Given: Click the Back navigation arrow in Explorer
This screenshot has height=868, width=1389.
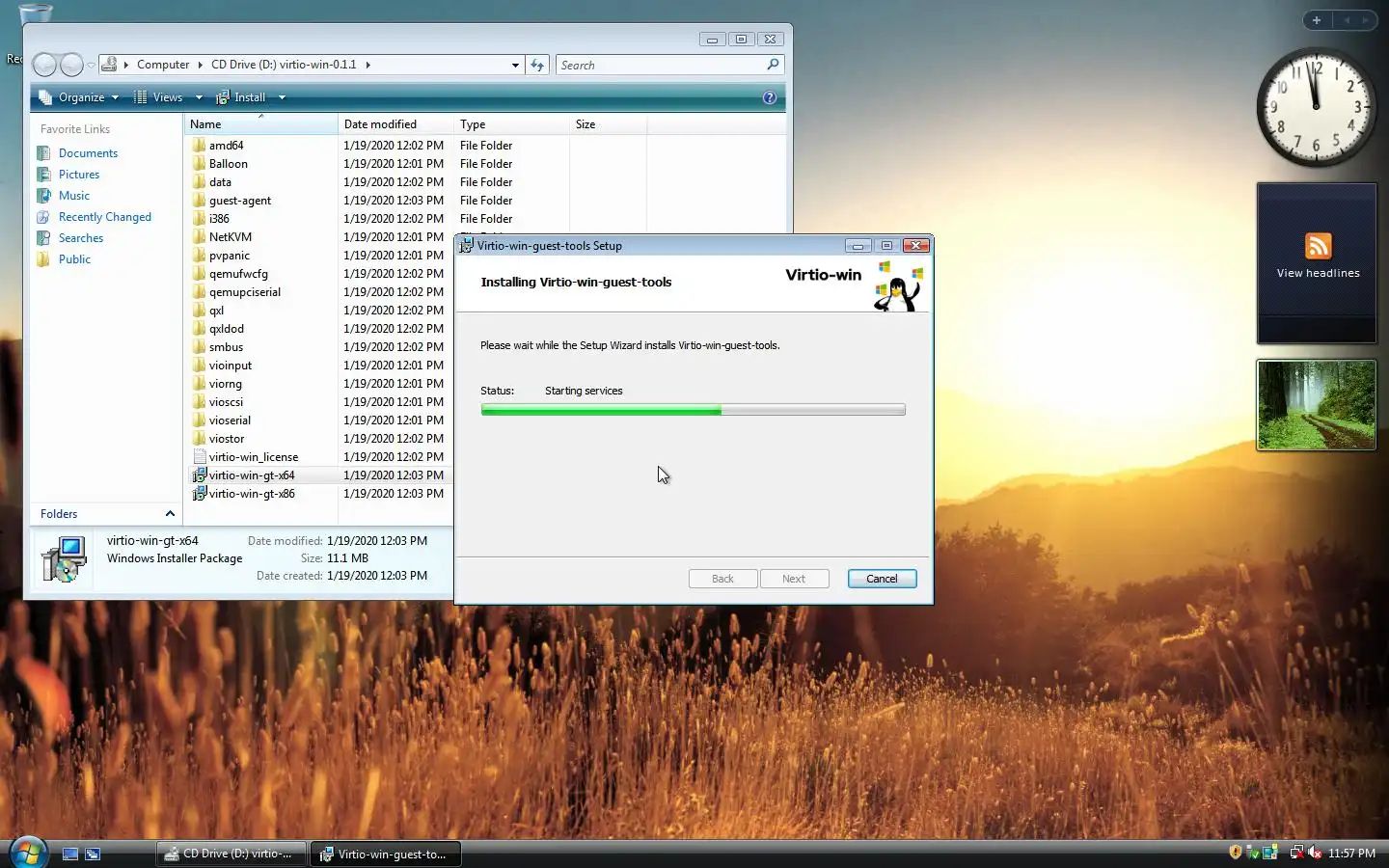Looking at the screenshot, I should pyautogui.click(x=44, y=65).
